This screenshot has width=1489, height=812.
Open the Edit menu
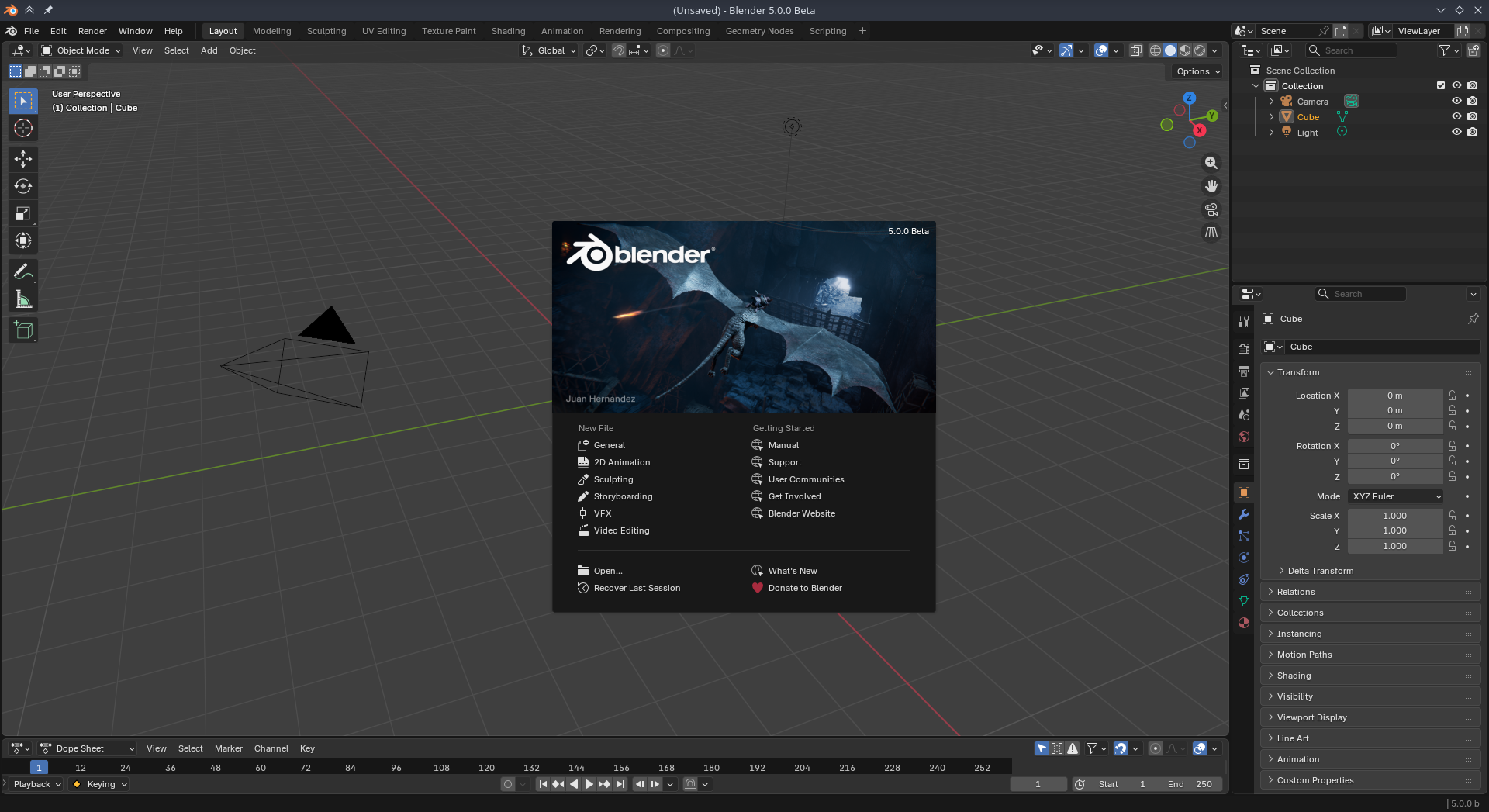pos(57,31)
